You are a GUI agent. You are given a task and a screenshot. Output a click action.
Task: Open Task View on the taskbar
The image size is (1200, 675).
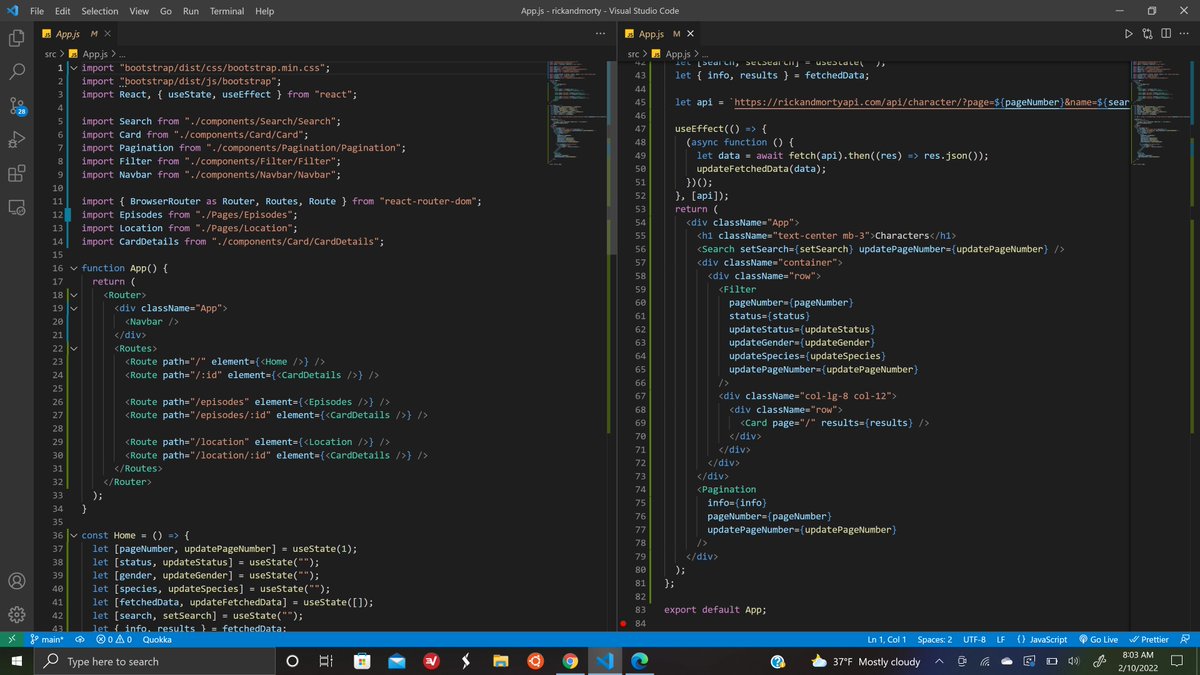pyautogui.click(x=325, y=661)
